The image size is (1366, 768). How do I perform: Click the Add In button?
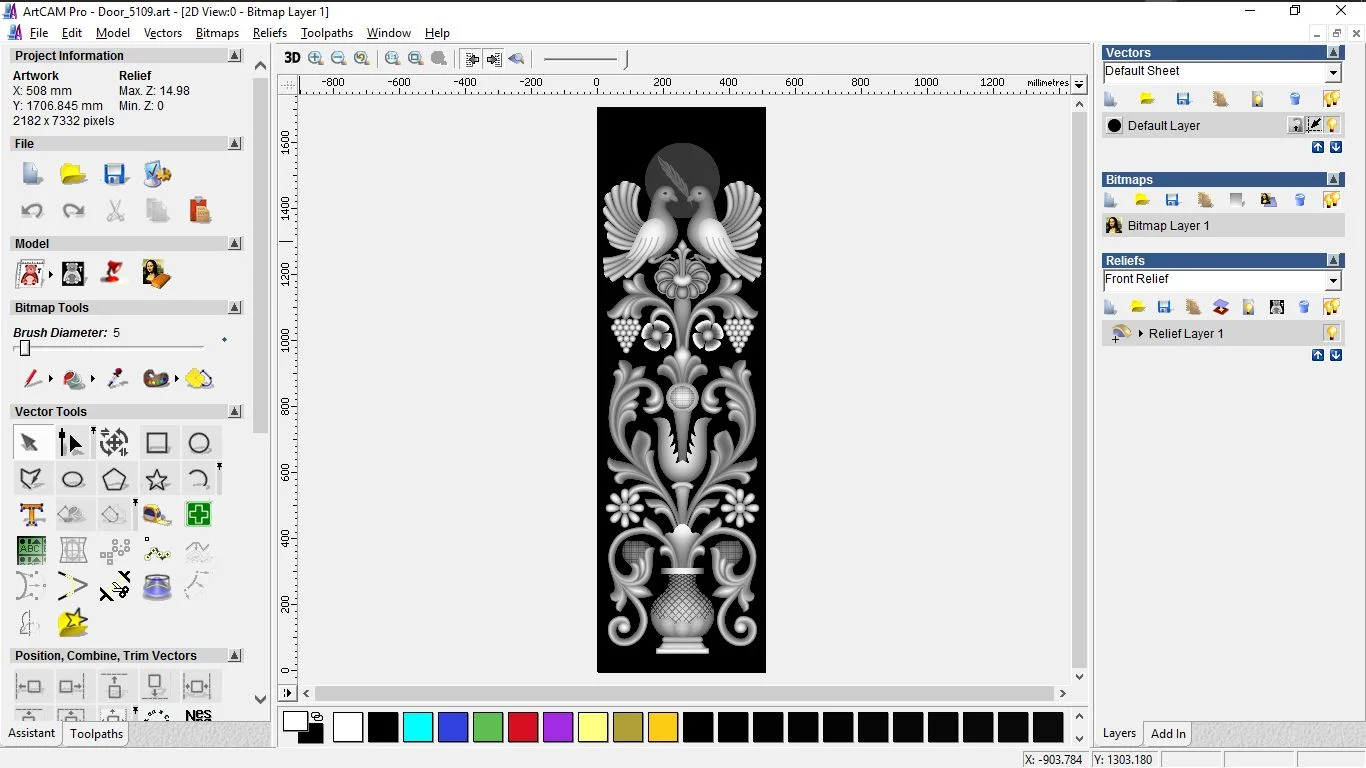(x=1167, y=733)
